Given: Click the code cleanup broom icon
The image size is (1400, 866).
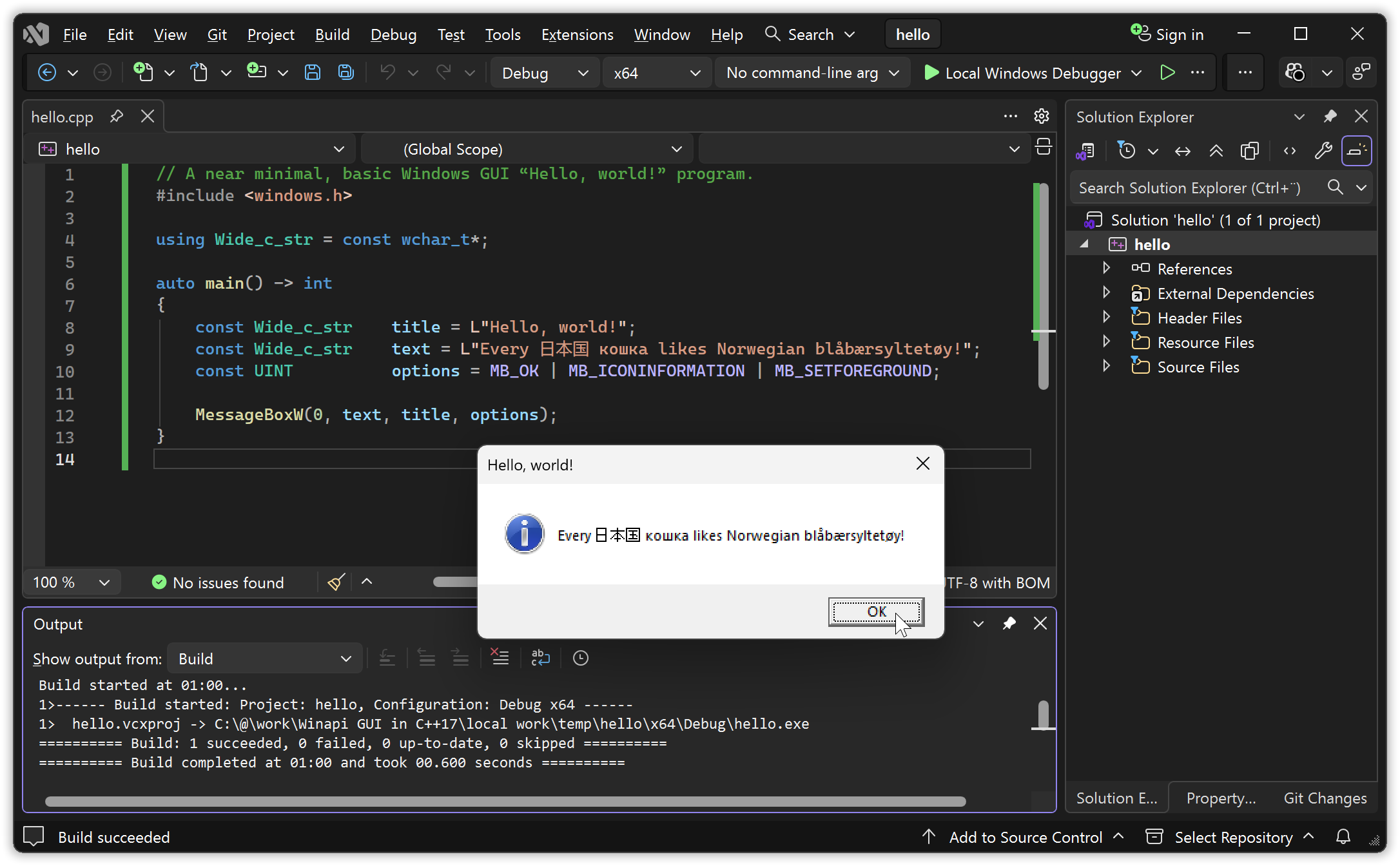Looking at the screenshot, I should click(x=336, y=582).
